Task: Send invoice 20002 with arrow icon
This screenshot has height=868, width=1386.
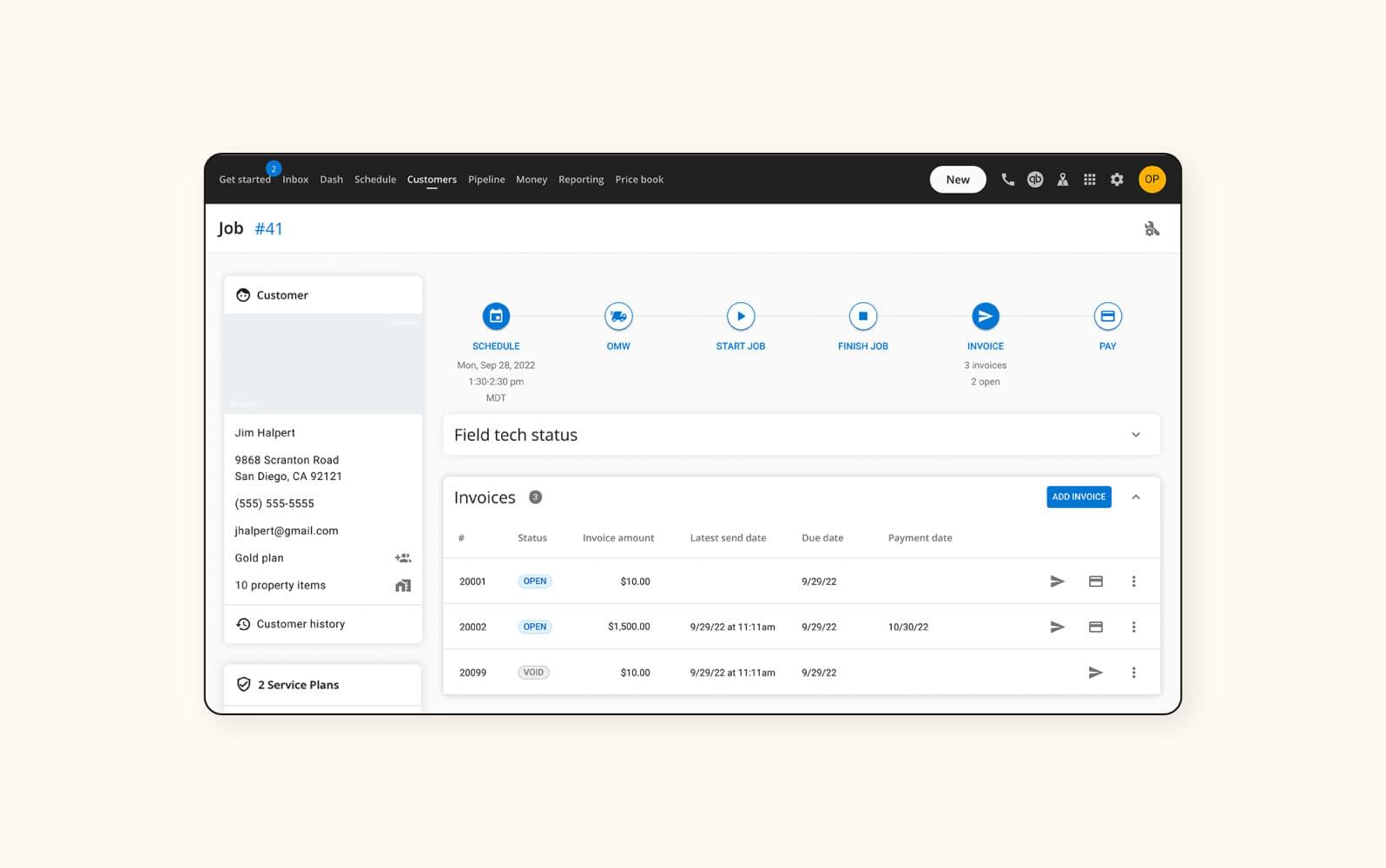Action: click(x=1057, y=627)
